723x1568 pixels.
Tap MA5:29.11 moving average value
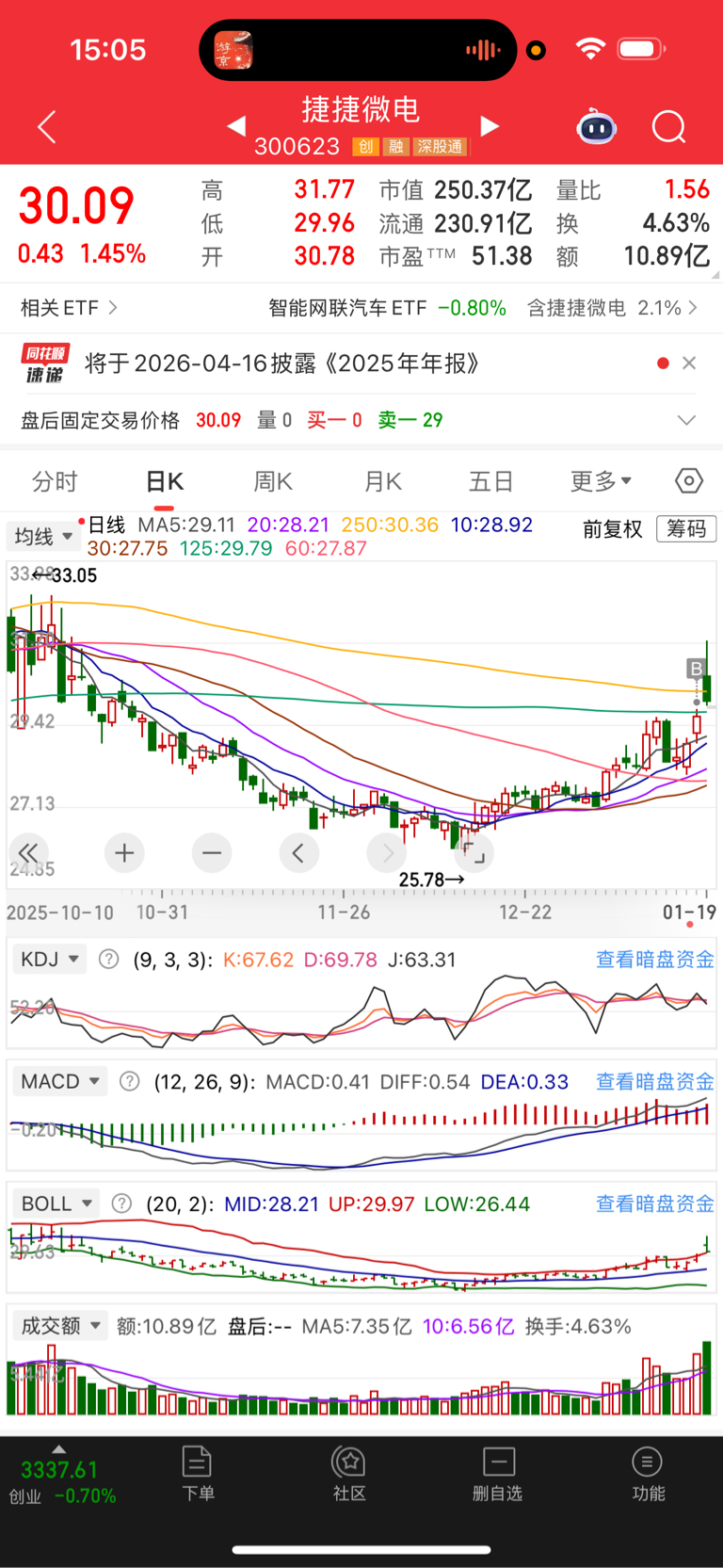pos(185,525)
